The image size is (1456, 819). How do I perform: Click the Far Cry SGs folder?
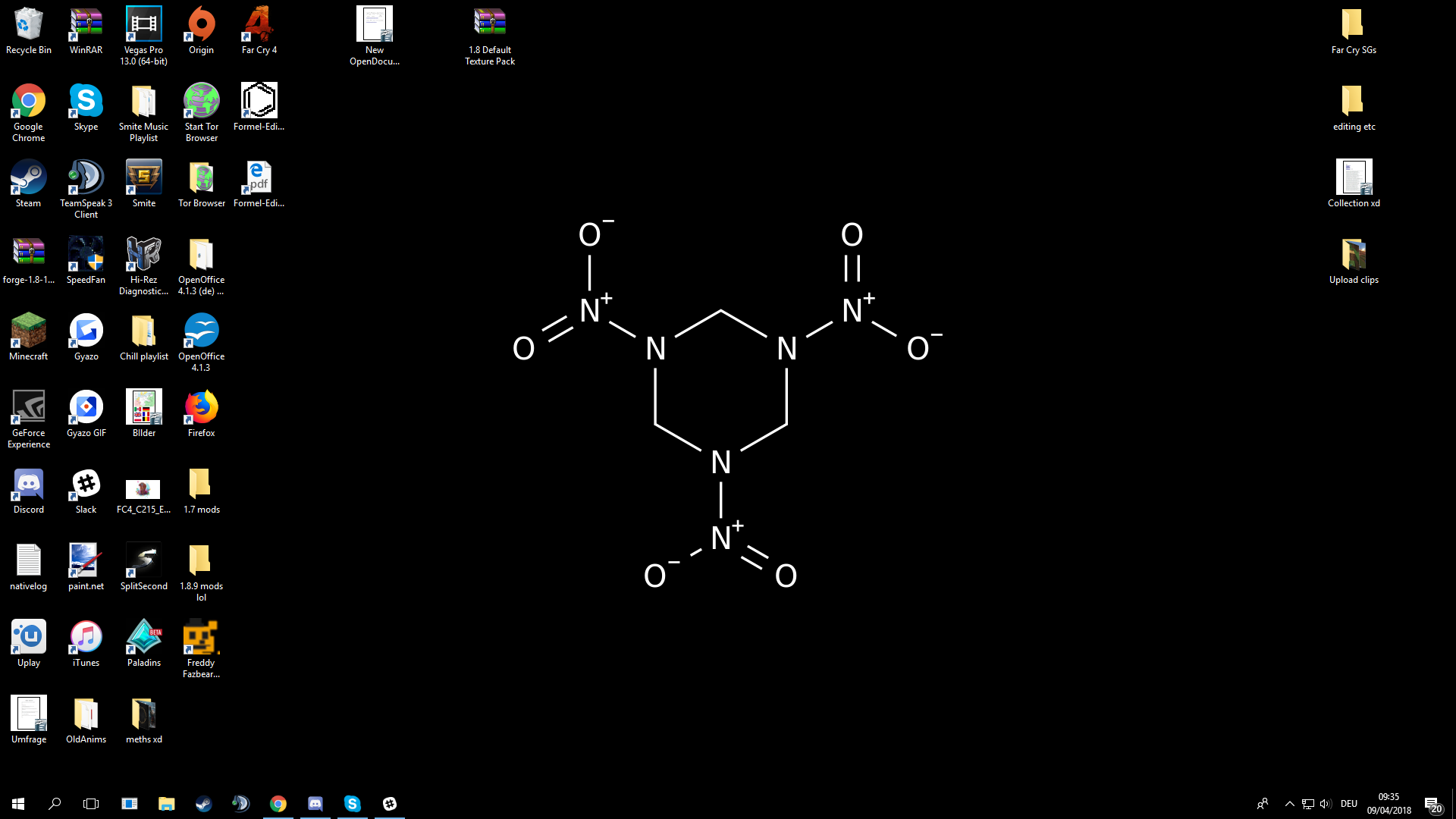1353,25
